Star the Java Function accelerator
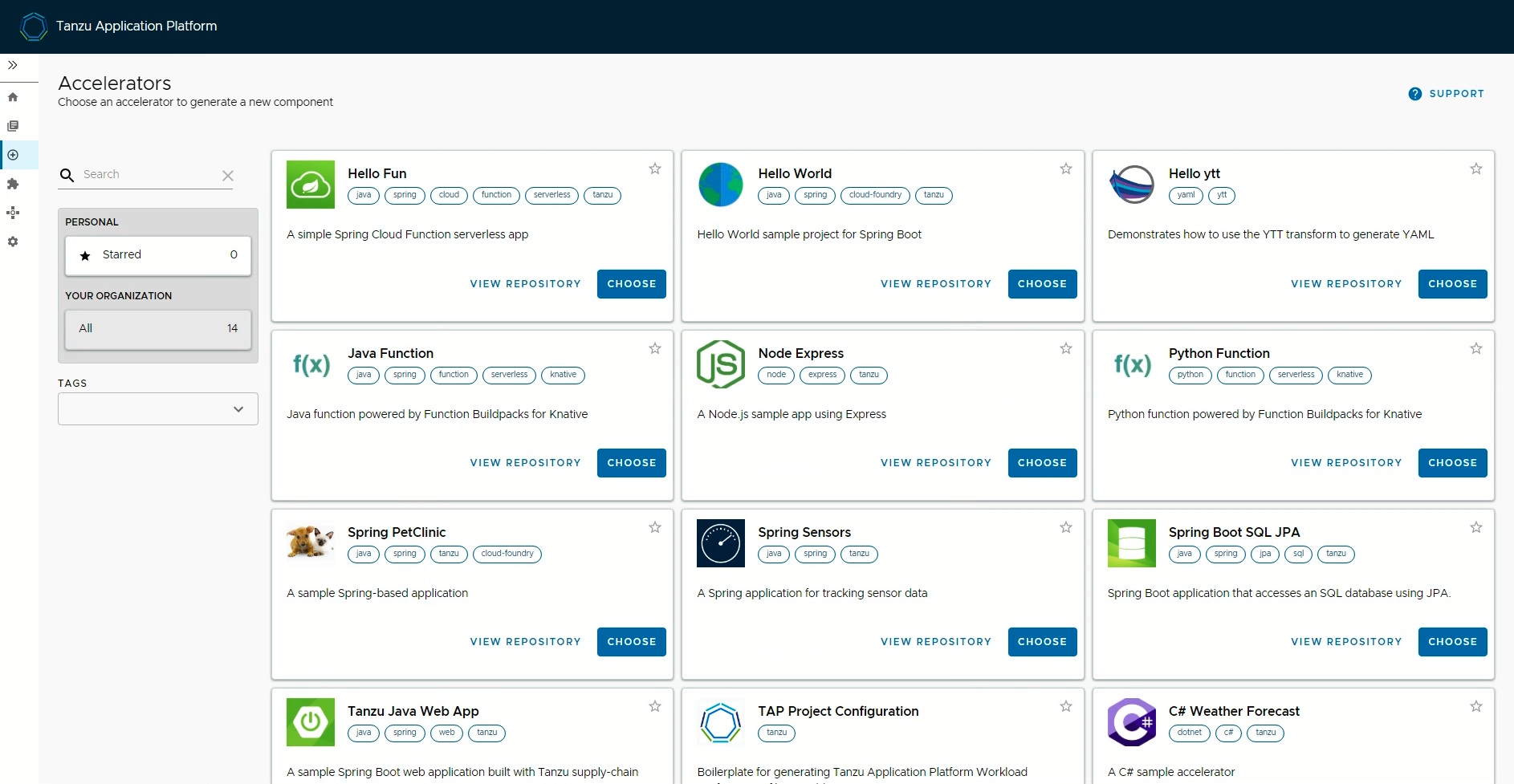This screenshot has height=784, width=1514. click(655, 348)
